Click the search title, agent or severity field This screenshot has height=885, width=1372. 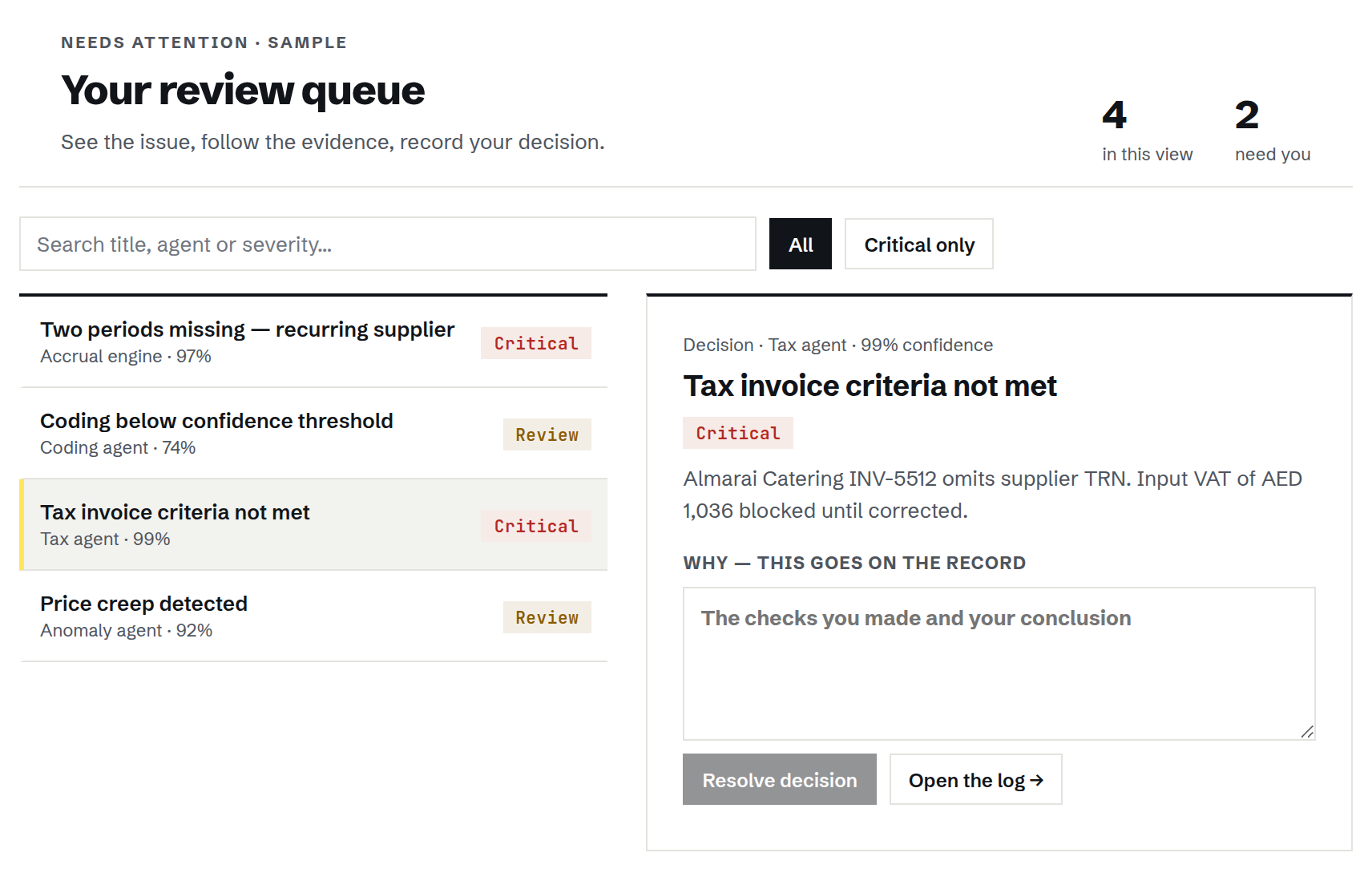point(388,244)
